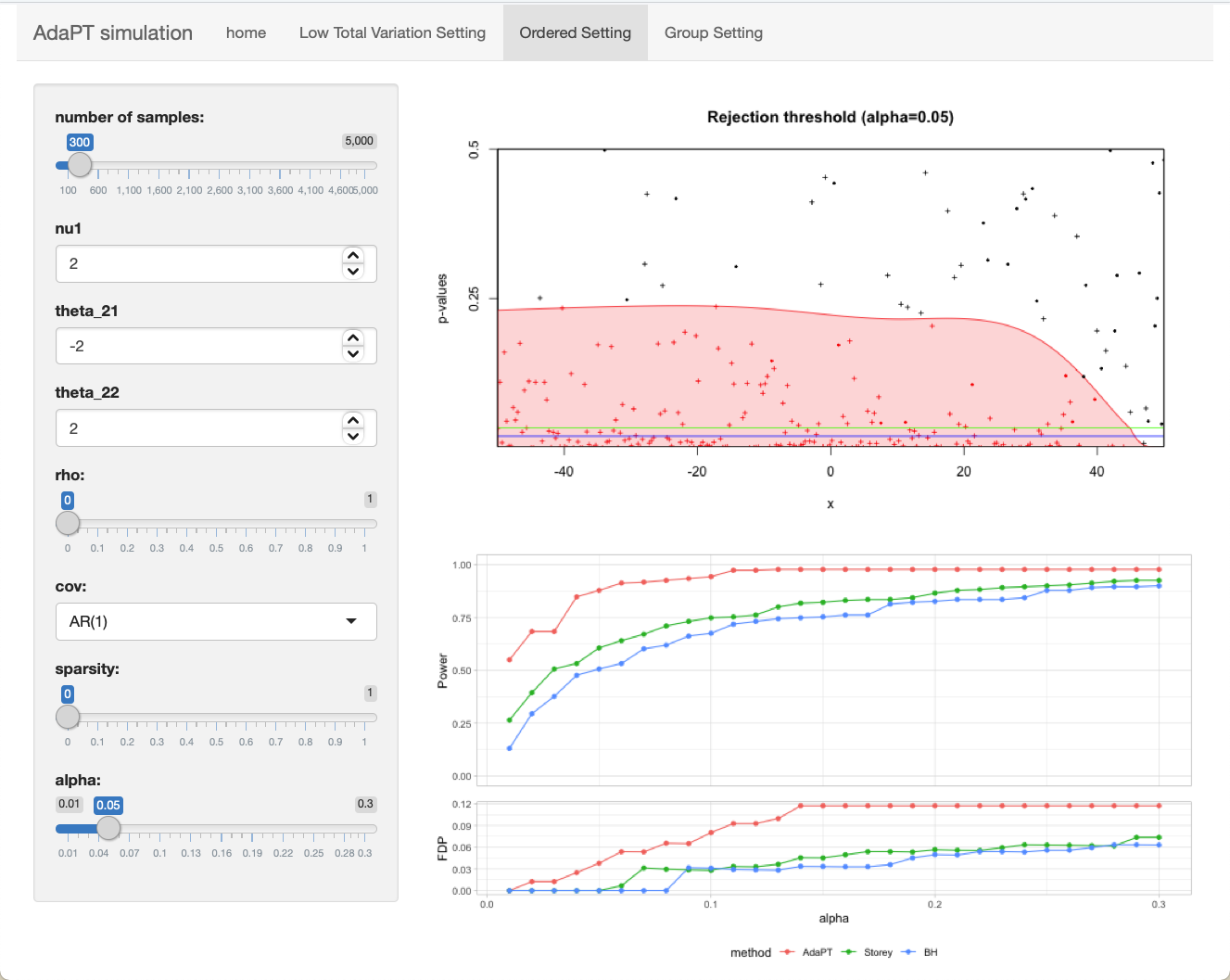
Task: Decrease theta_21 with the down arrow
Action: (x=353, y=354)
